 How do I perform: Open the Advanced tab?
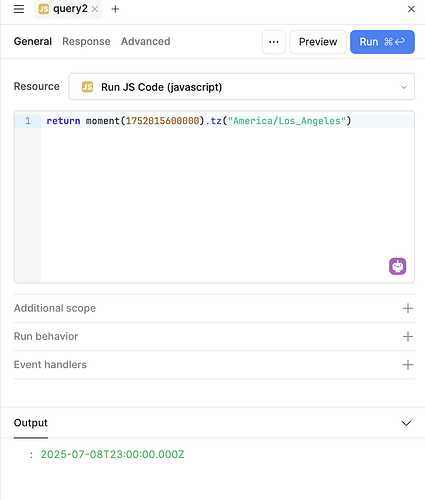point(145,41)
